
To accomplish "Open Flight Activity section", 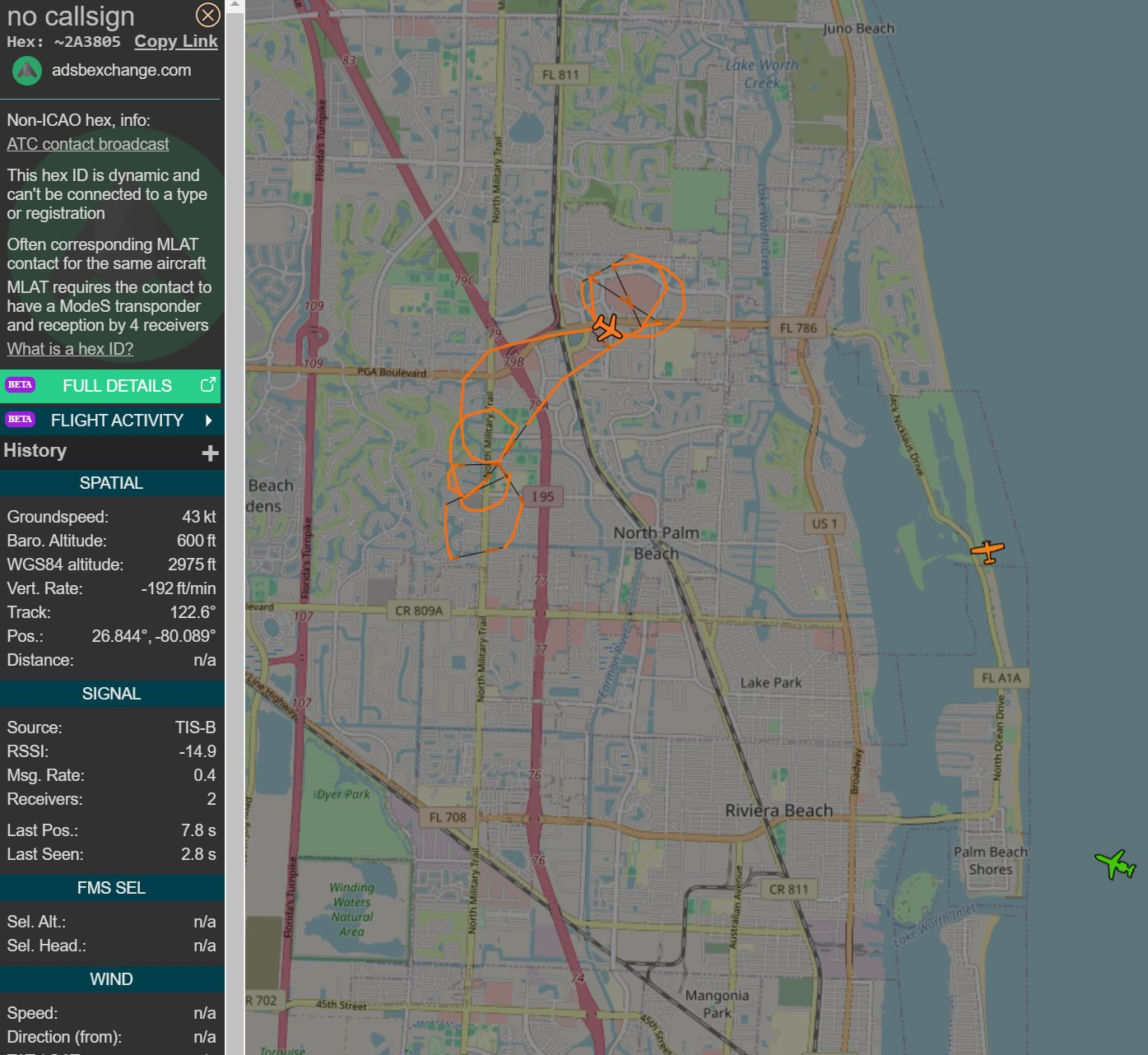I will (x=111, y=421).
